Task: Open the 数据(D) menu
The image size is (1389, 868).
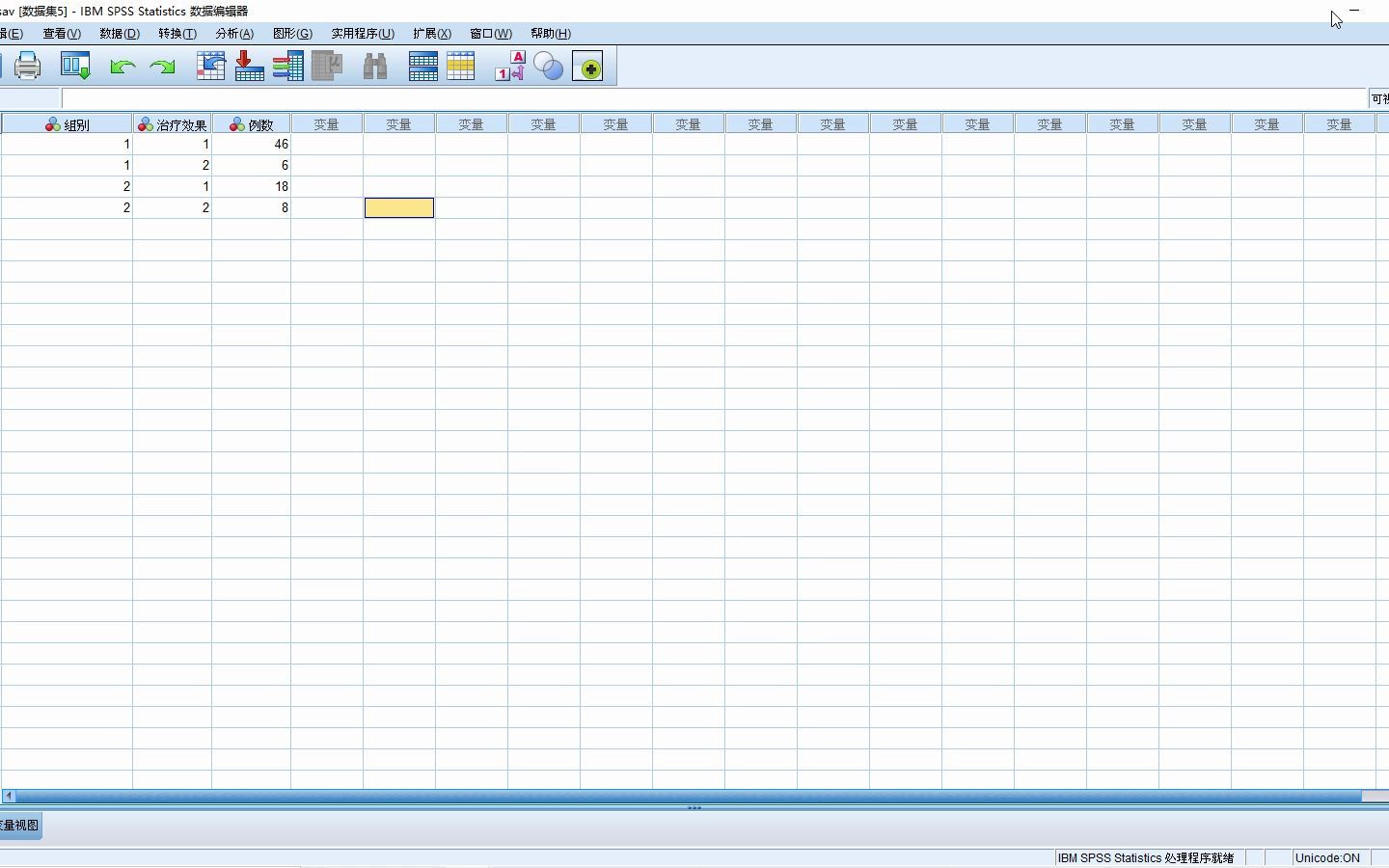Action: coord(120,34)
